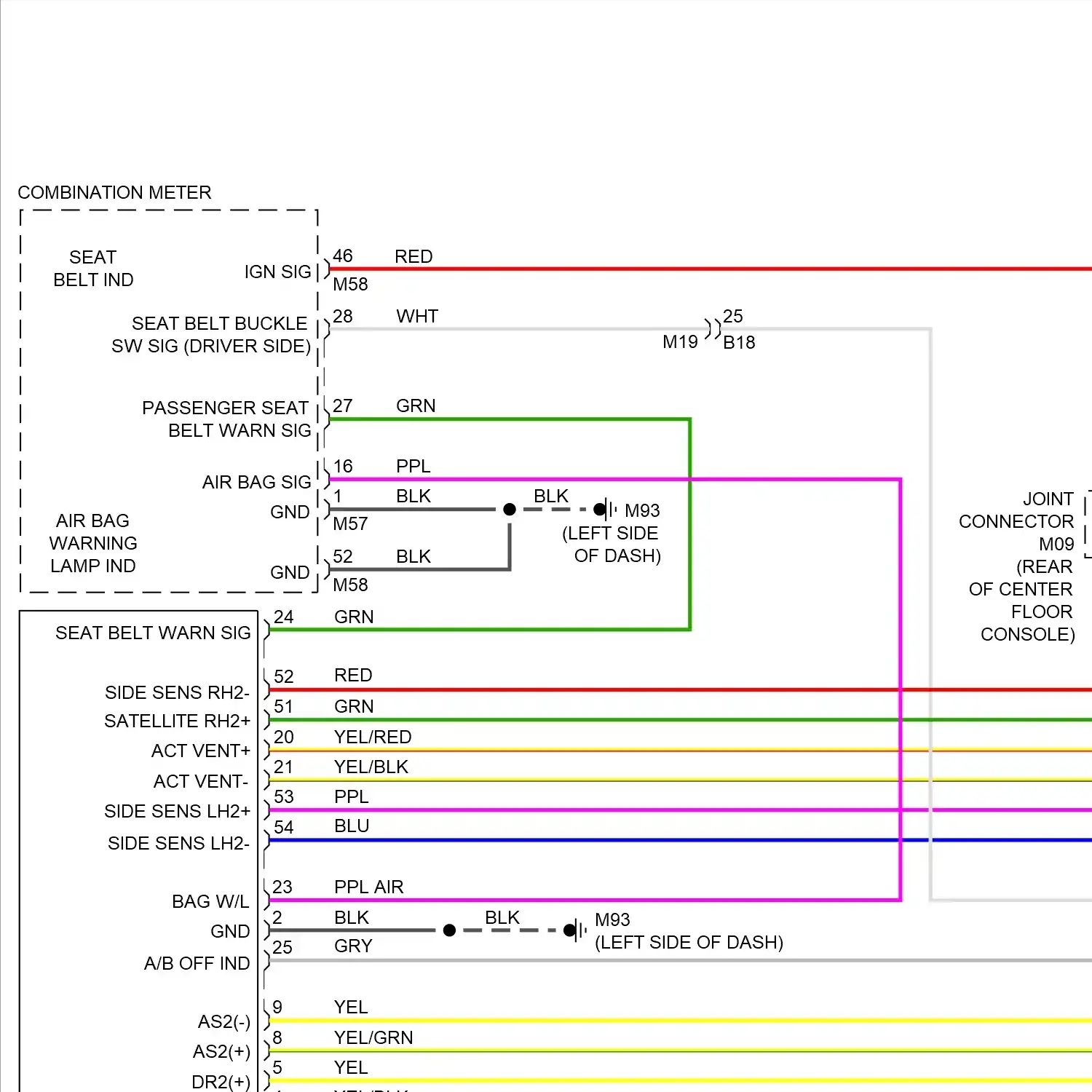Select pin number 28 on the WHT wire
The image size is (1092, 1092).
click(x=342, y=316)
